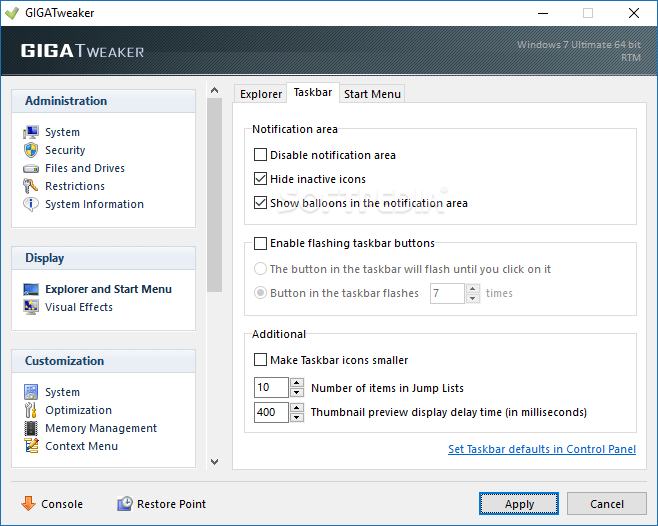Screen dimensions: 658x526
Task: Create a Restore Point
Action: pyautogui.click(x=171, y=503)
